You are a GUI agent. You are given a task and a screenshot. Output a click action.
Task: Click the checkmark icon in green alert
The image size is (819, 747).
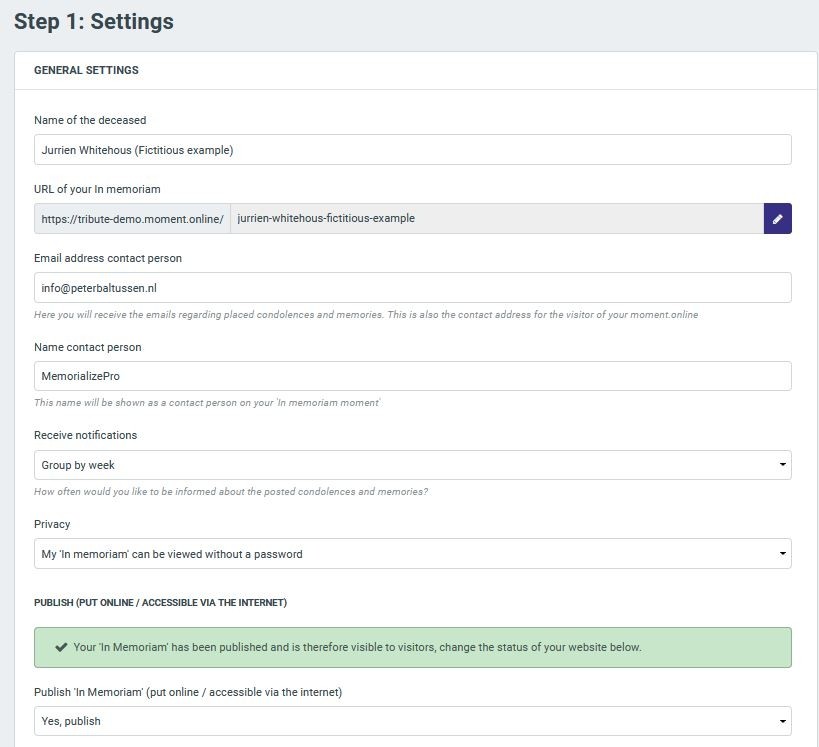pos(61,647)
